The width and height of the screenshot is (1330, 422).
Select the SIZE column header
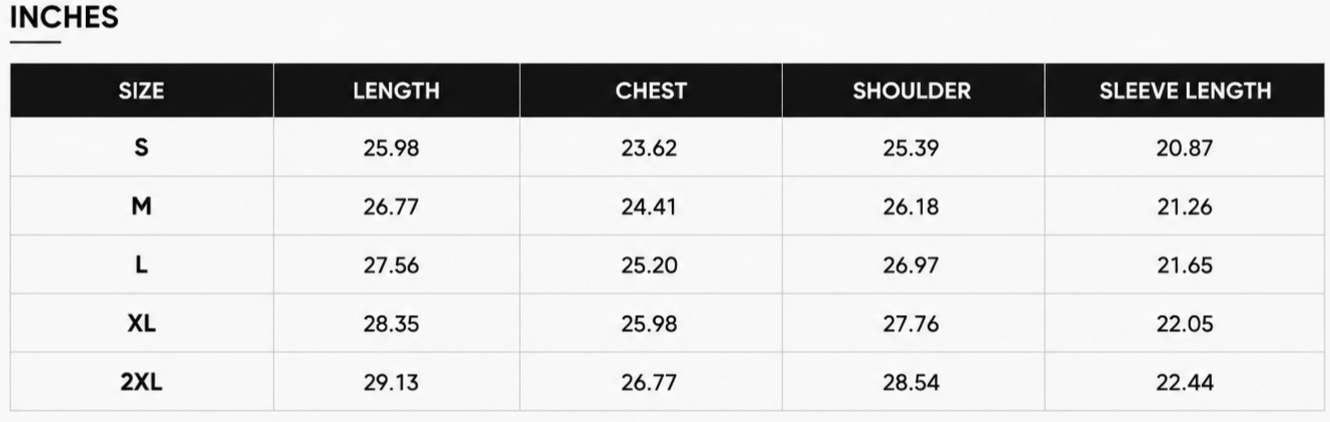(141, 91)
